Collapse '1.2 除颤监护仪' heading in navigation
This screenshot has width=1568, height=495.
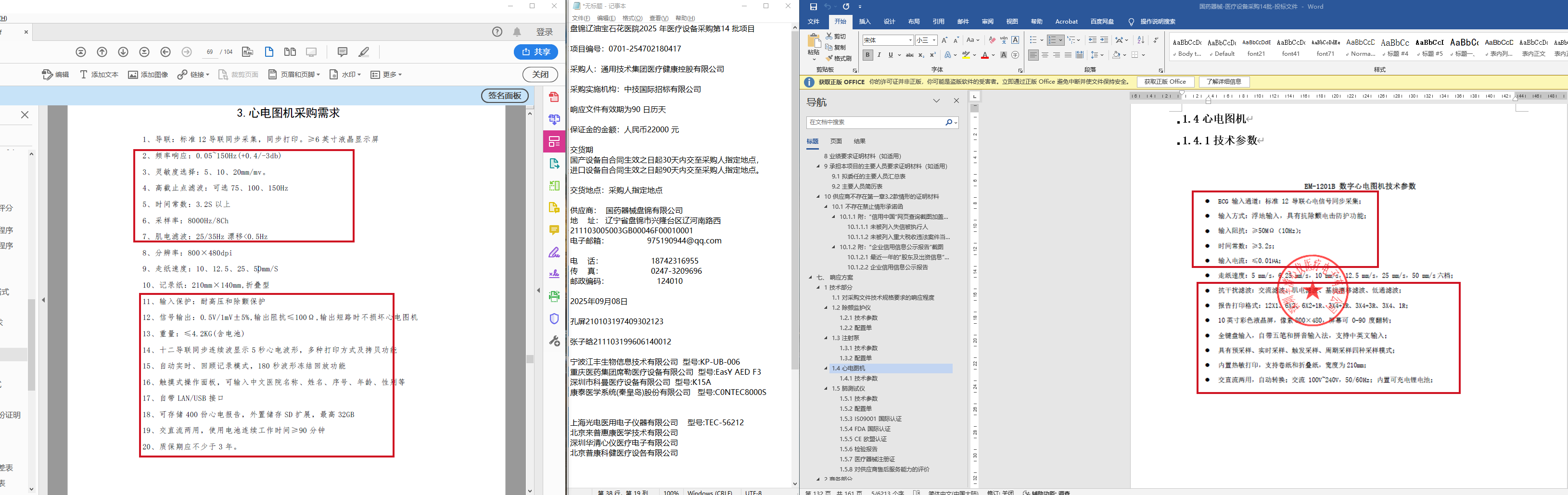click(x=826, y=308)
